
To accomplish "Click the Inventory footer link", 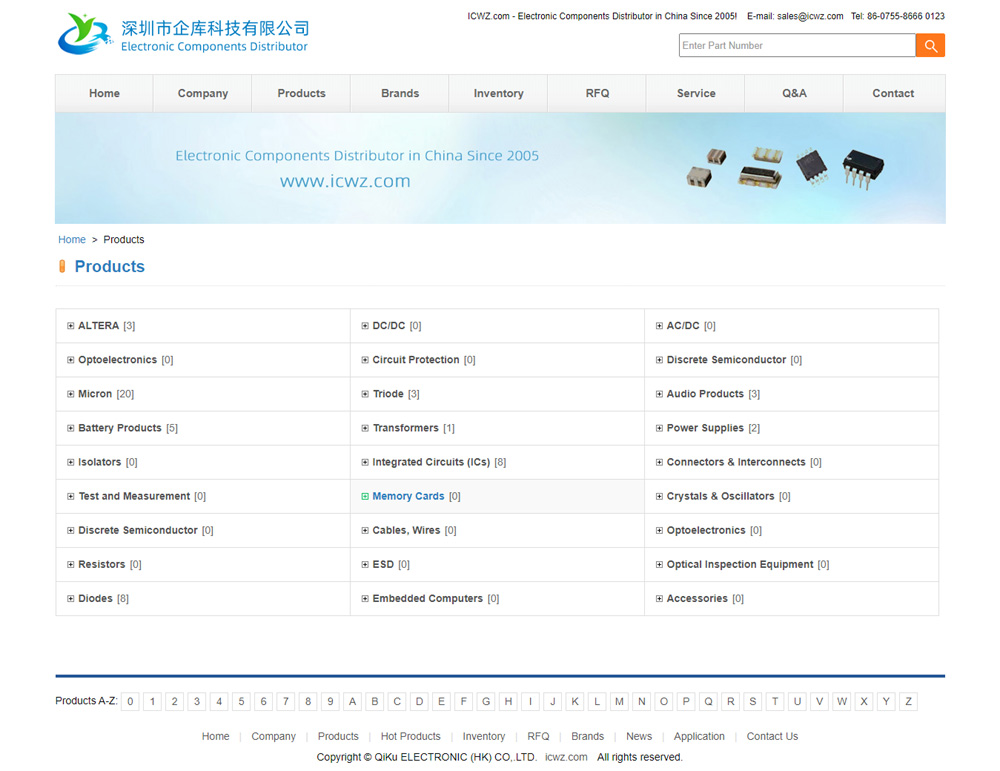I will pyautogui.click(x=483, y=737).
